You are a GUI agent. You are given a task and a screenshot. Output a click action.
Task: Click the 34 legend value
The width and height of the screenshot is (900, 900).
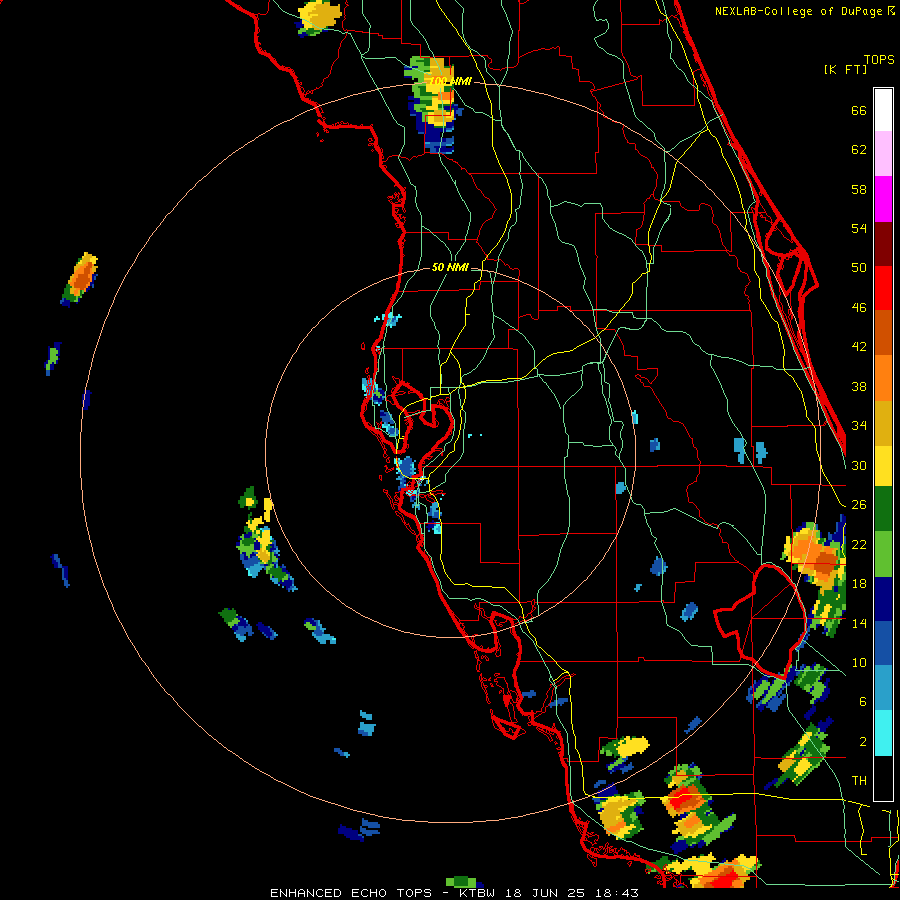tap(859, 426)
